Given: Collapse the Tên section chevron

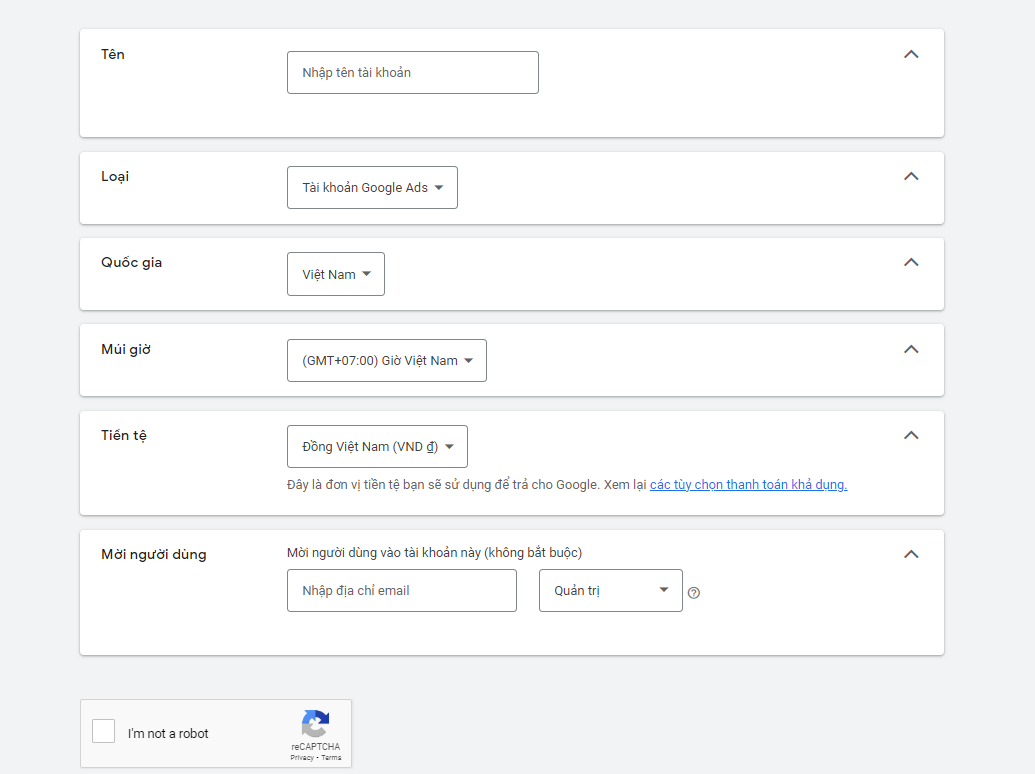Looking at the screenshot, I should pos(911,54).
